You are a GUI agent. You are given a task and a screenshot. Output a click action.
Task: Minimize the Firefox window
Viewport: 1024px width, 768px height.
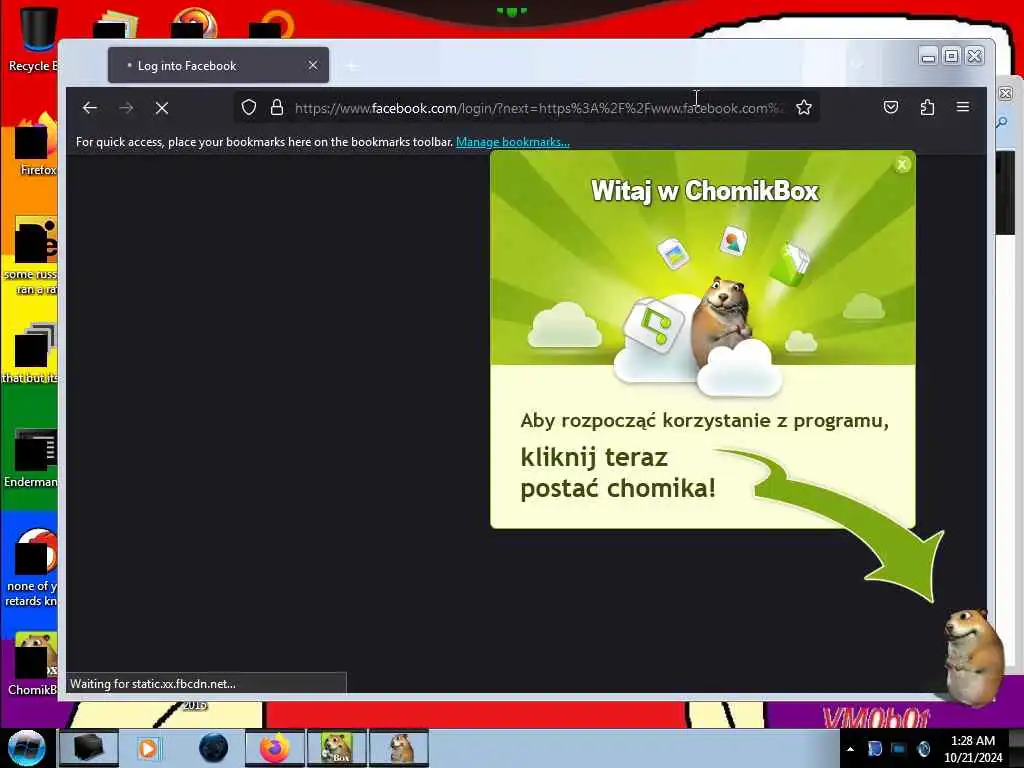pos(928,57)
